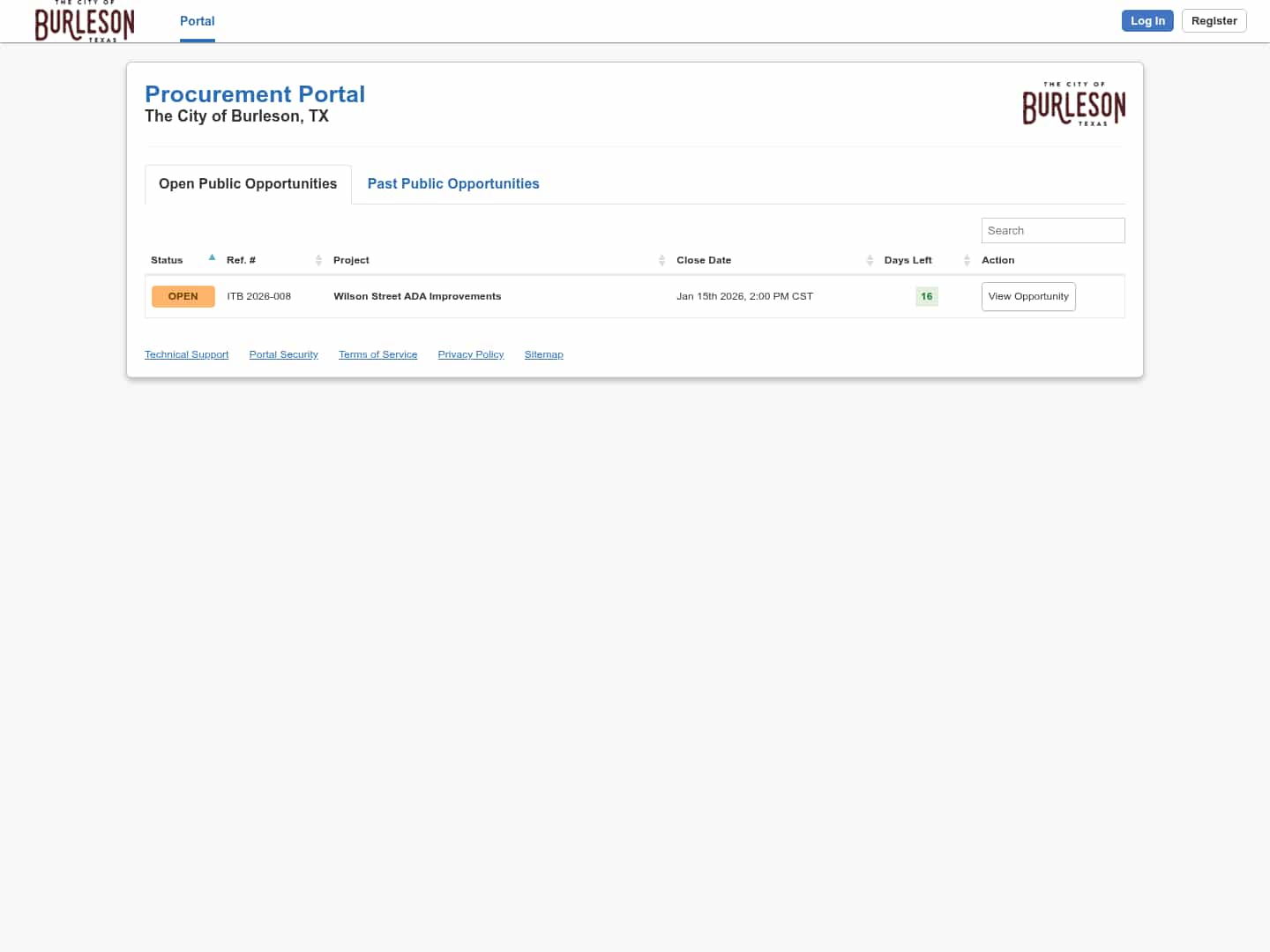This screenshot has width=1270, height=952.
Task: Open the Technical Support link
Action: 186,354
